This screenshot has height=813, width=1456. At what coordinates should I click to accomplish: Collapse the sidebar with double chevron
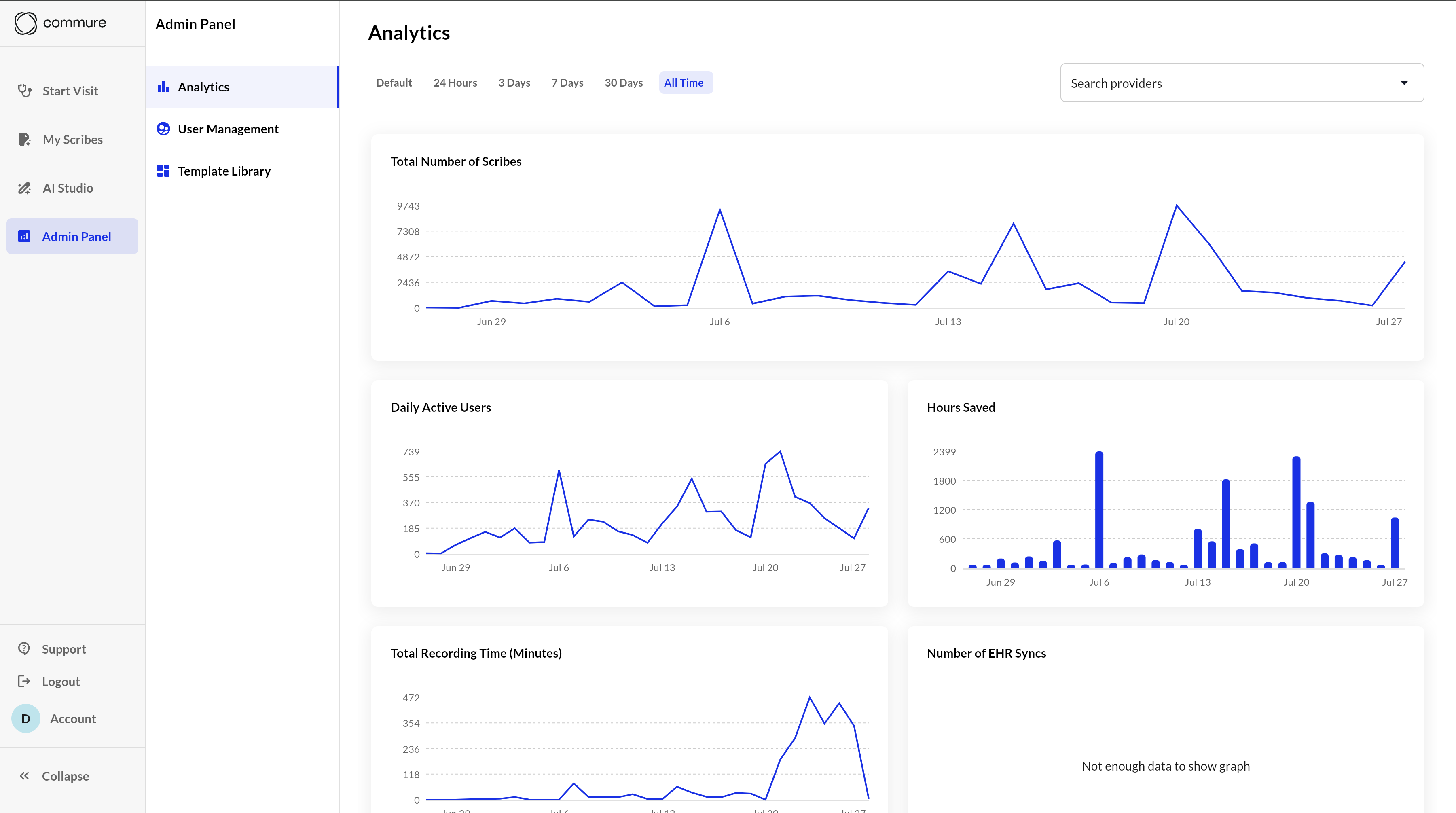coord(24,776)
